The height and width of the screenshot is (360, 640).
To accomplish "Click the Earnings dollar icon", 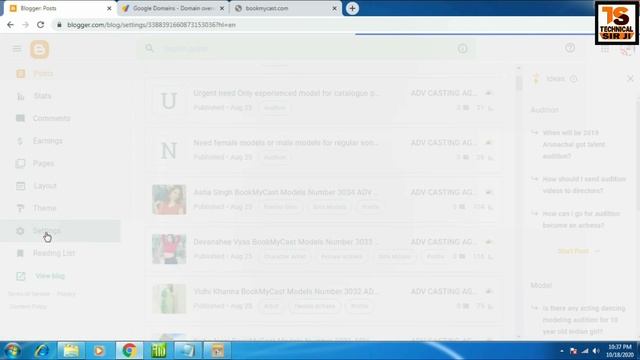I will [x=20, y=141].
